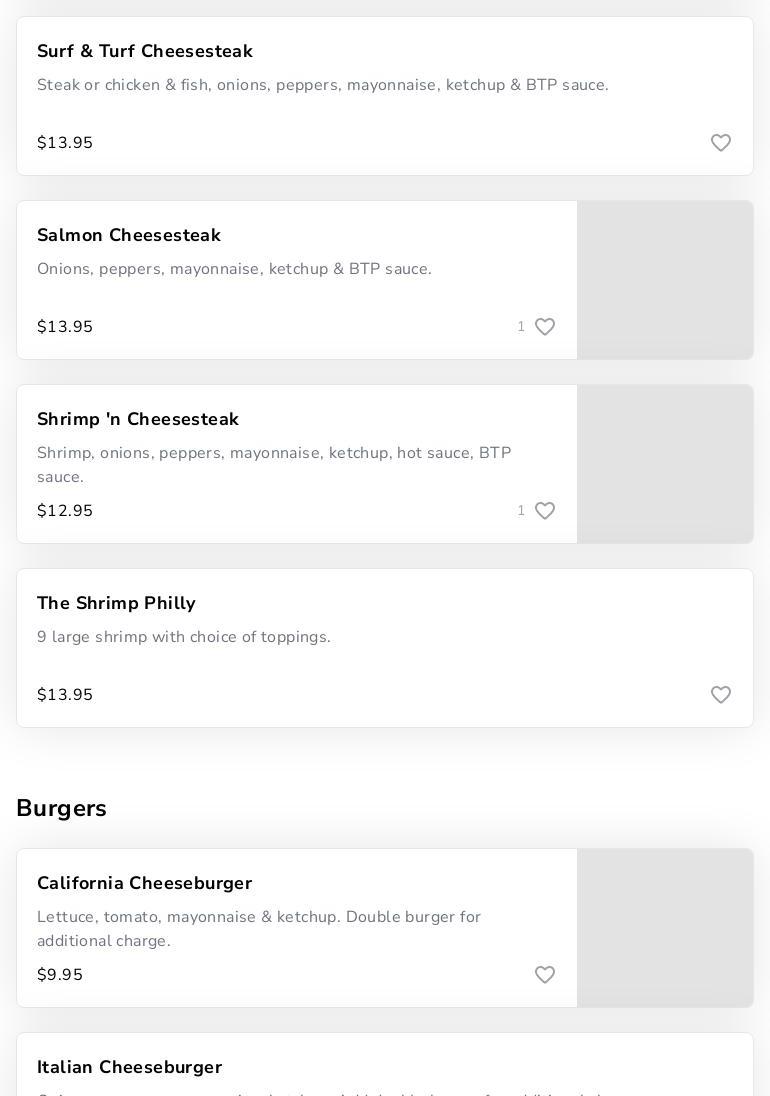Open Surf & Turf Cheesesteak title
Image resolution: width=770 pixels, height=1096 pixels.
(145, 51)
